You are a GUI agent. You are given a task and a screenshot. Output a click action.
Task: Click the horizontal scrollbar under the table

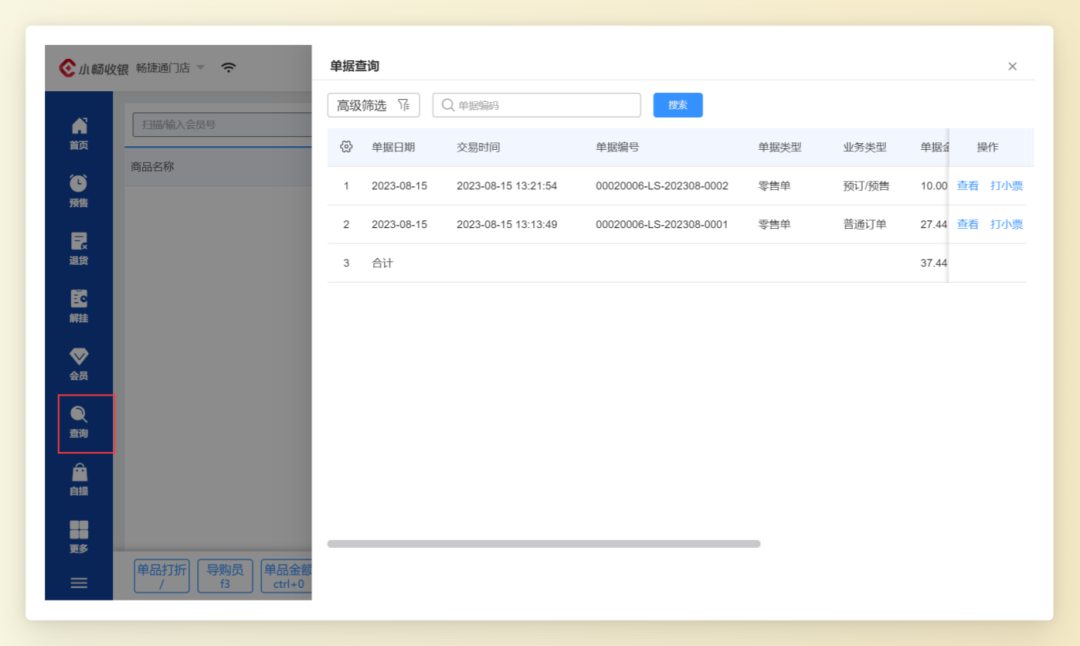(x=543, y=544)
